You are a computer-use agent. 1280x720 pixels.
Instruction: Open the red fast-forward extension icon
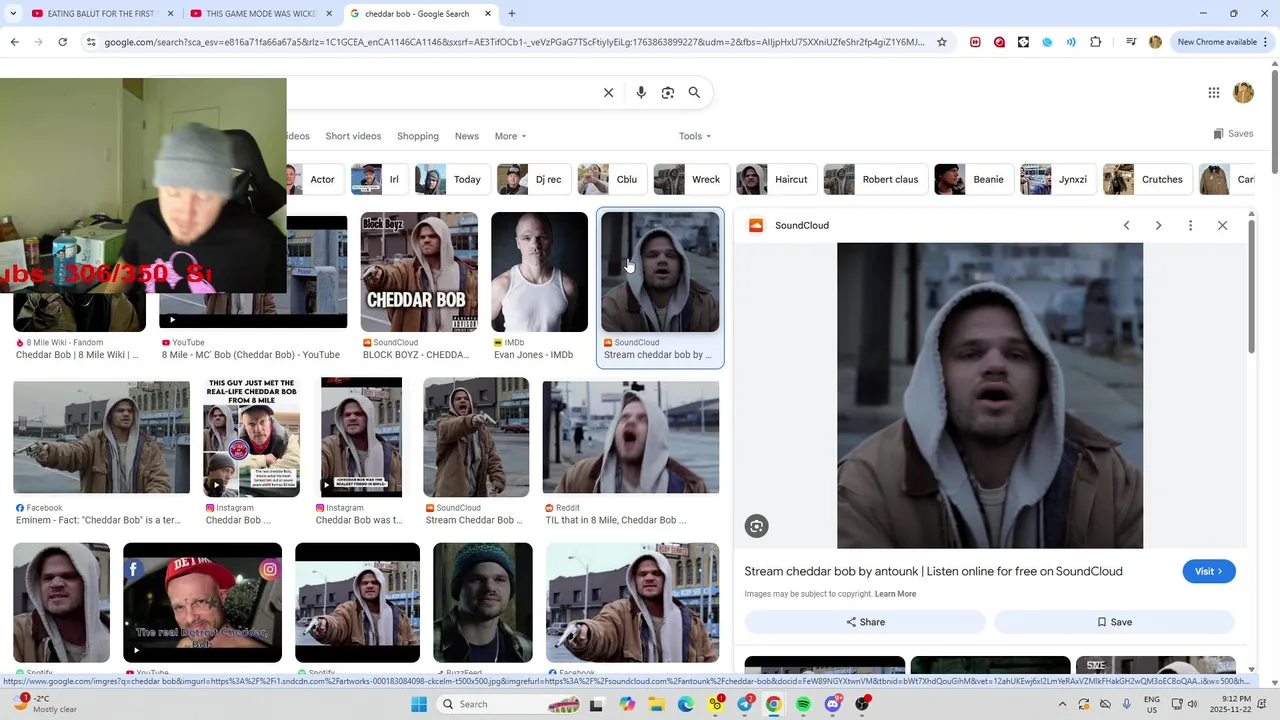pyautogui.click(x=975, y=42)
